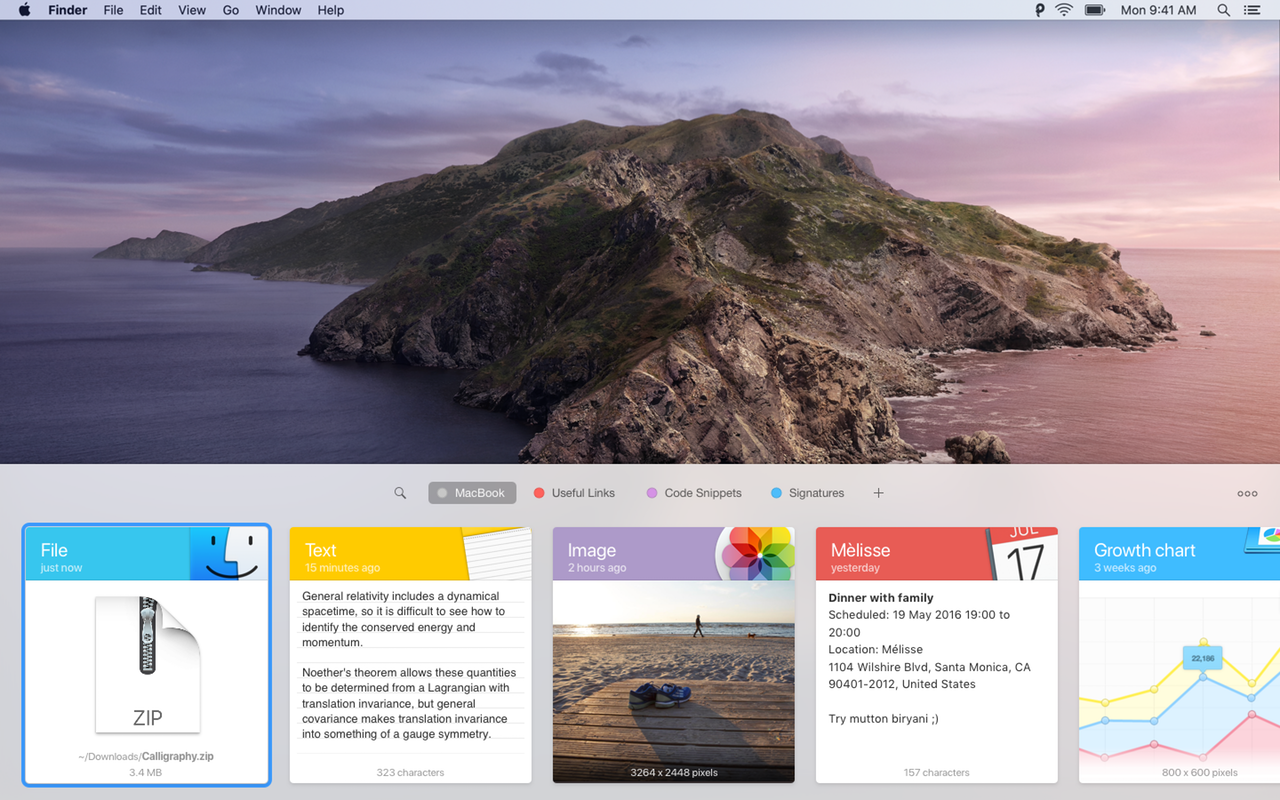Open Notification Center list icon

click(x=1251, y=10)
